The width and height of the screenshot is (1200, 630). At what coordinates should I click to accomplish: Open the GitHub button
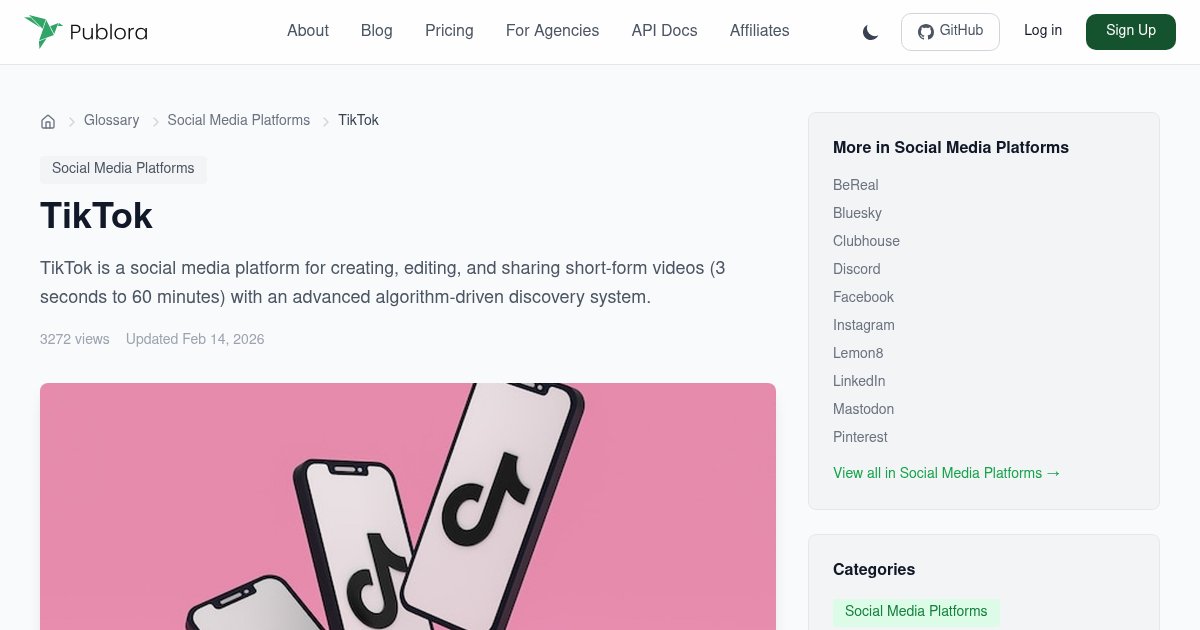950,32
